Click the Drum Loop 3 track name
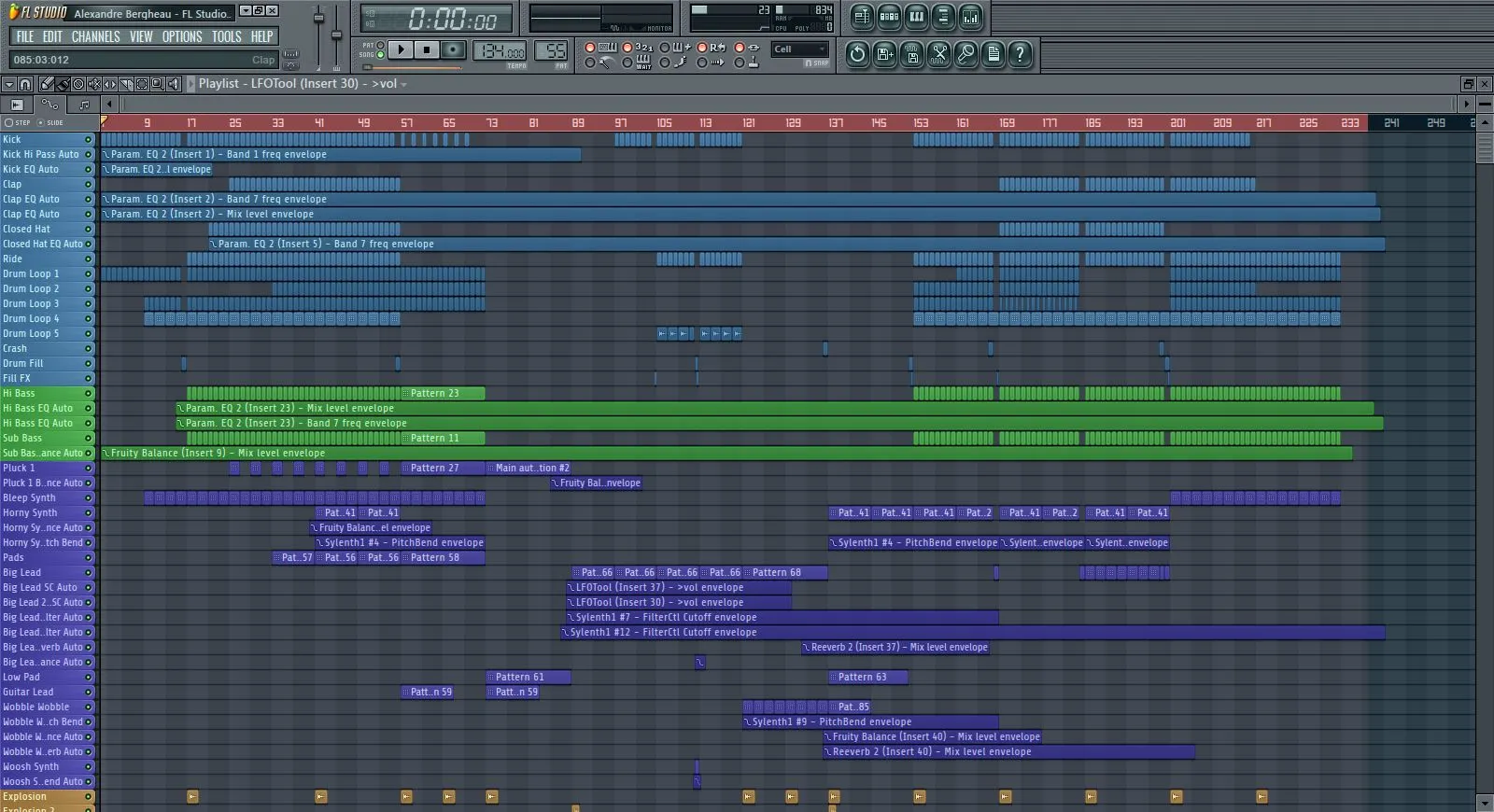1494x812 pixels. click(x=31, y=303)
